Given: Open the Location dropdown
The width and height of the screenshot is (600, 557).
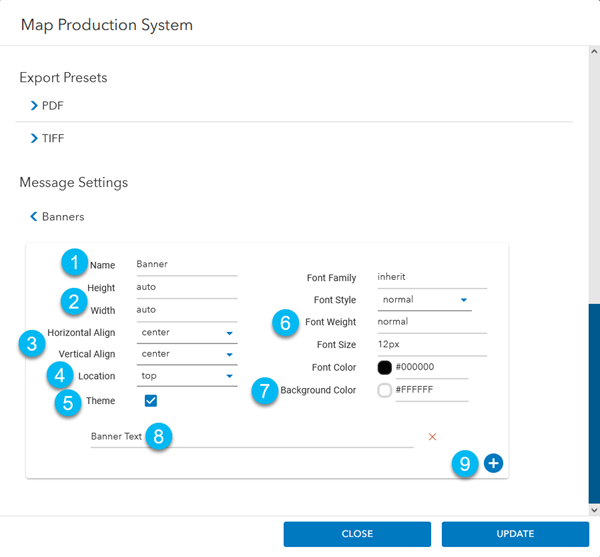Looking at the screenshot, I should [187, 377].
